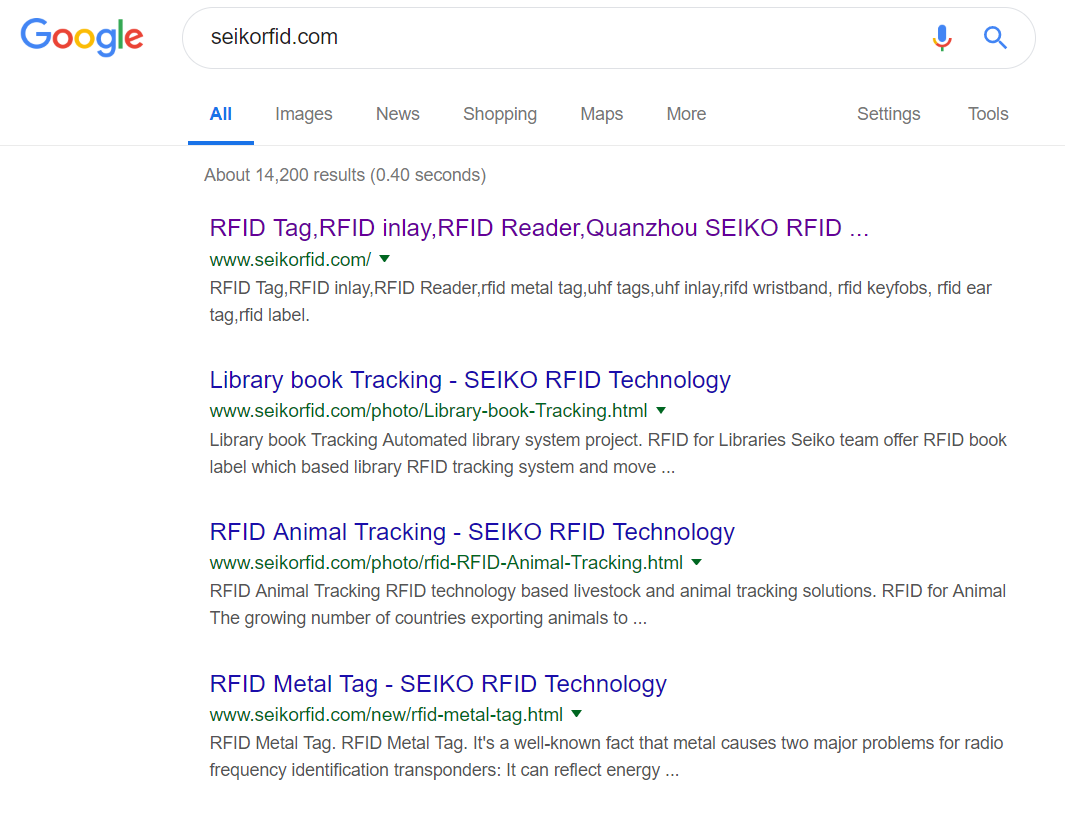Select the All results tab
Image resolution: width=1065 pixels, height=814 pixels.
[221, 114]
